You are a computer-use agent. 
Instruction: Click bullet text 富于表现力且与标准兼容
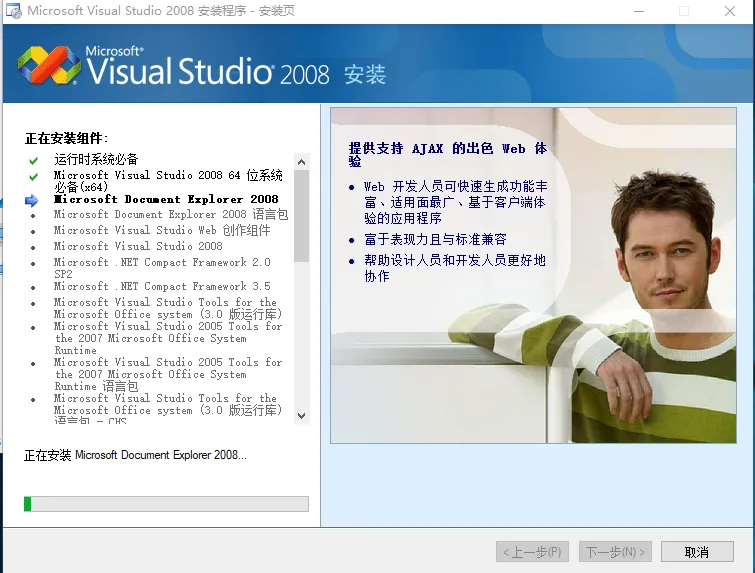coord(435,239)
